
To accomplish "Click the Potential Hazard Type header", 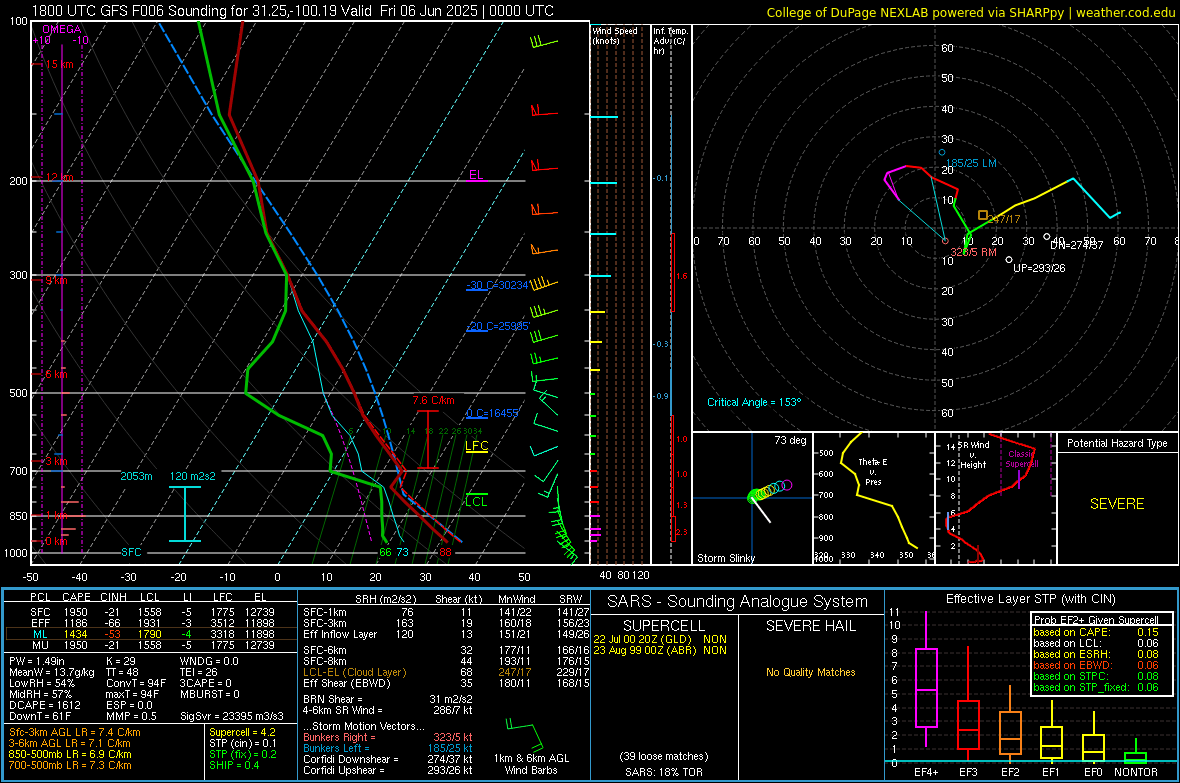I will pos(1117,443).
